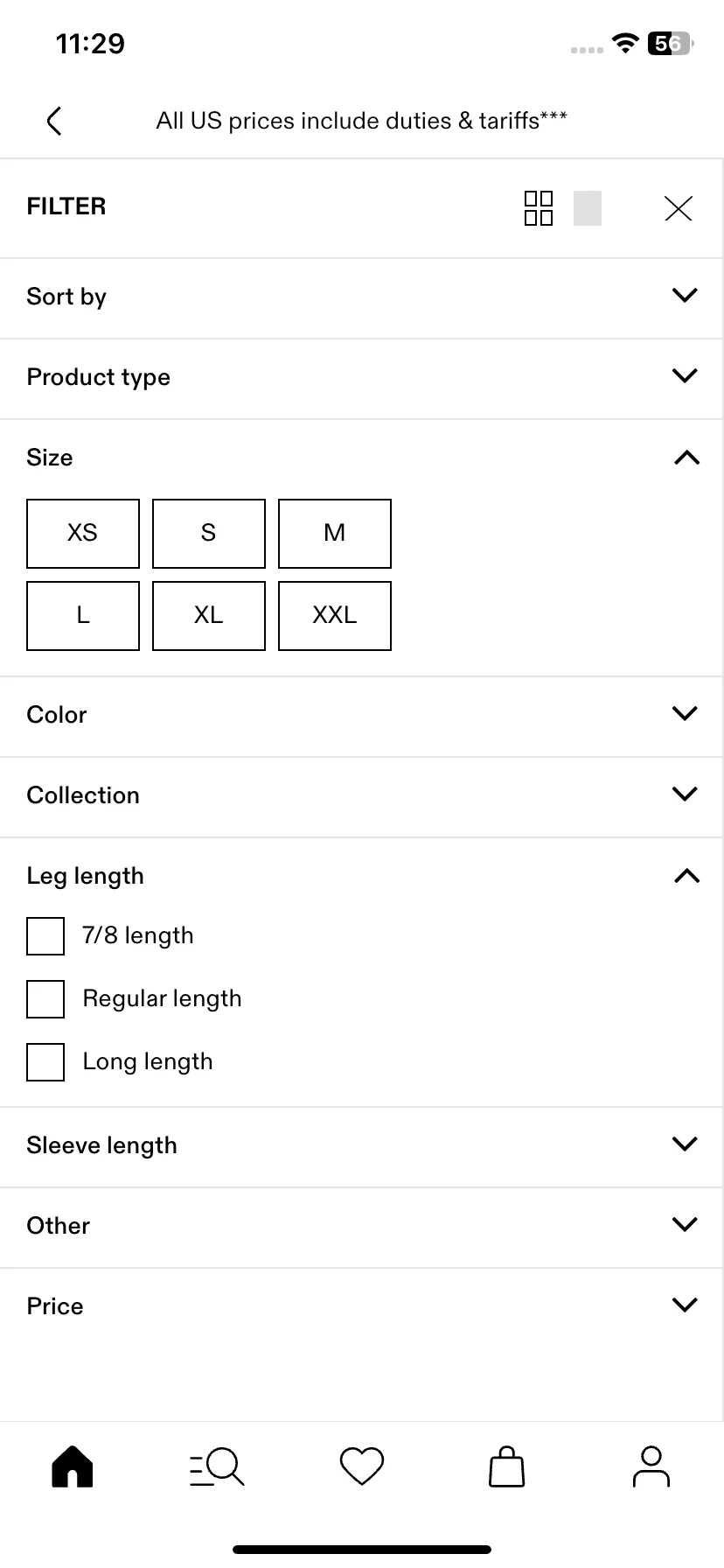The height and width of the screenshot is (1568, 724).
Task: Open wishlist heart icon
Action: pyautogui.click(x=362, y=1466)
